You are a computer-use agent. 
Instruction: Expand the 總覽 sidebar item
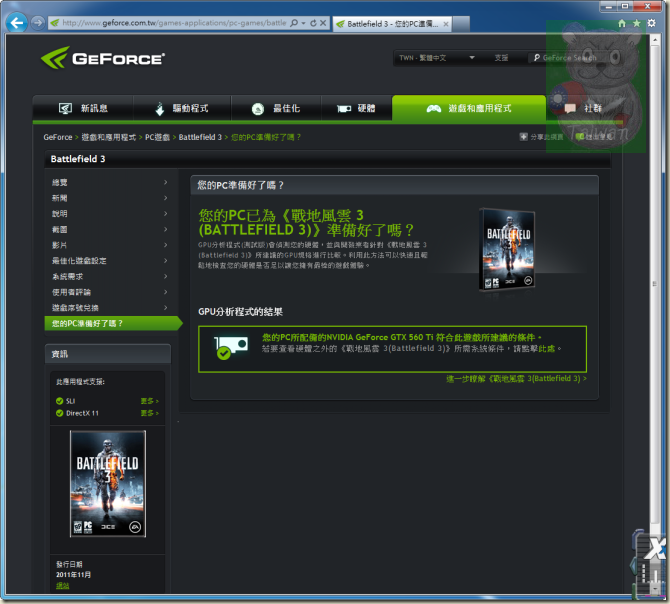coord(110,182)
